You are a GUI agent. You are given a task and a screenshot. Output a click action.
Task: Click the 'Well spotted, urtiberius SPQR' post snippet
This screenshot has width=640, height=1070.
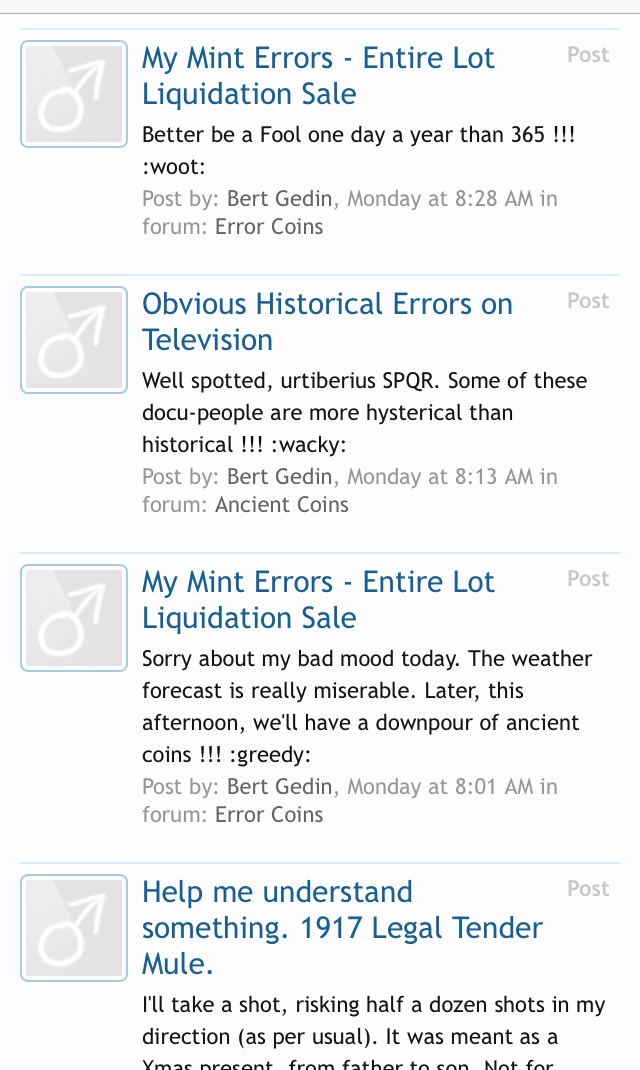(364, 412)
